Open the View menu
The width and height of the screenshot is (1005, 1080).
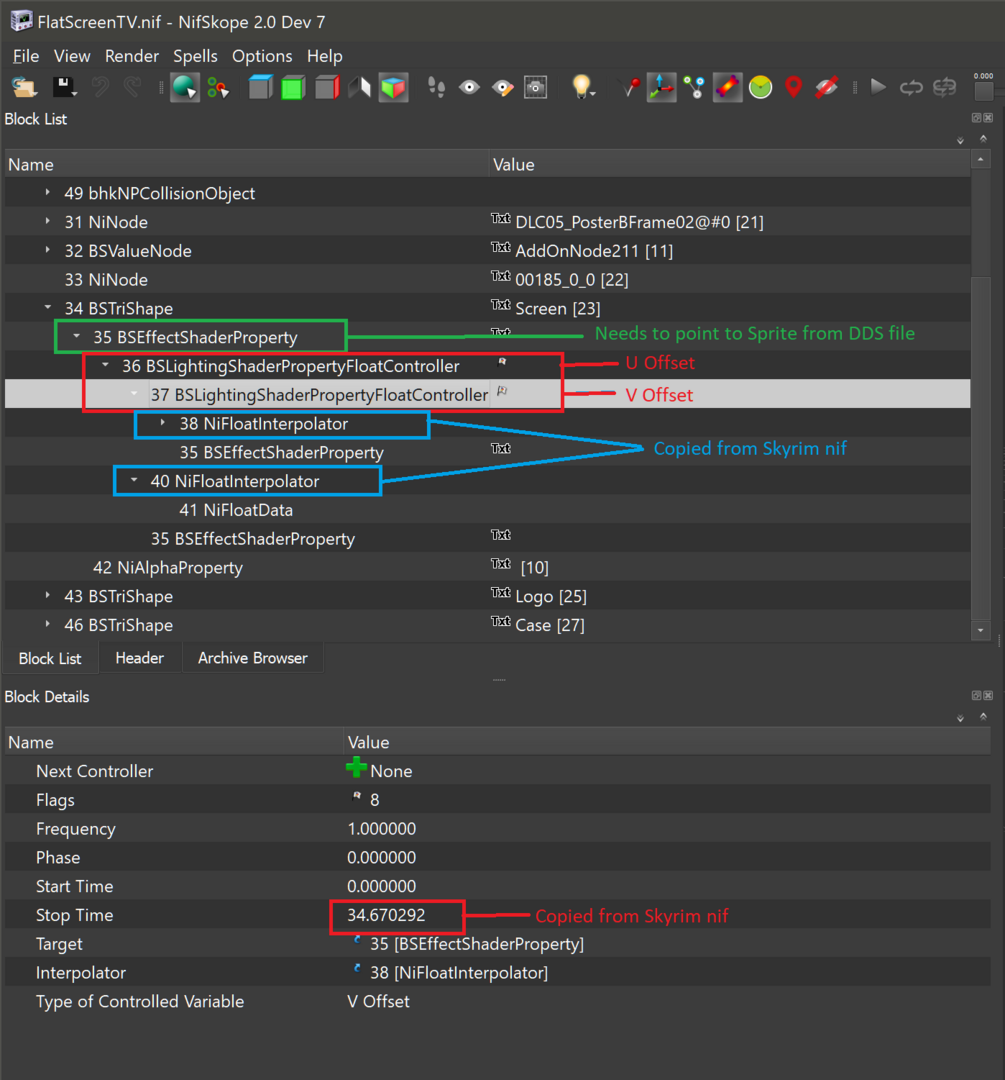72,56
